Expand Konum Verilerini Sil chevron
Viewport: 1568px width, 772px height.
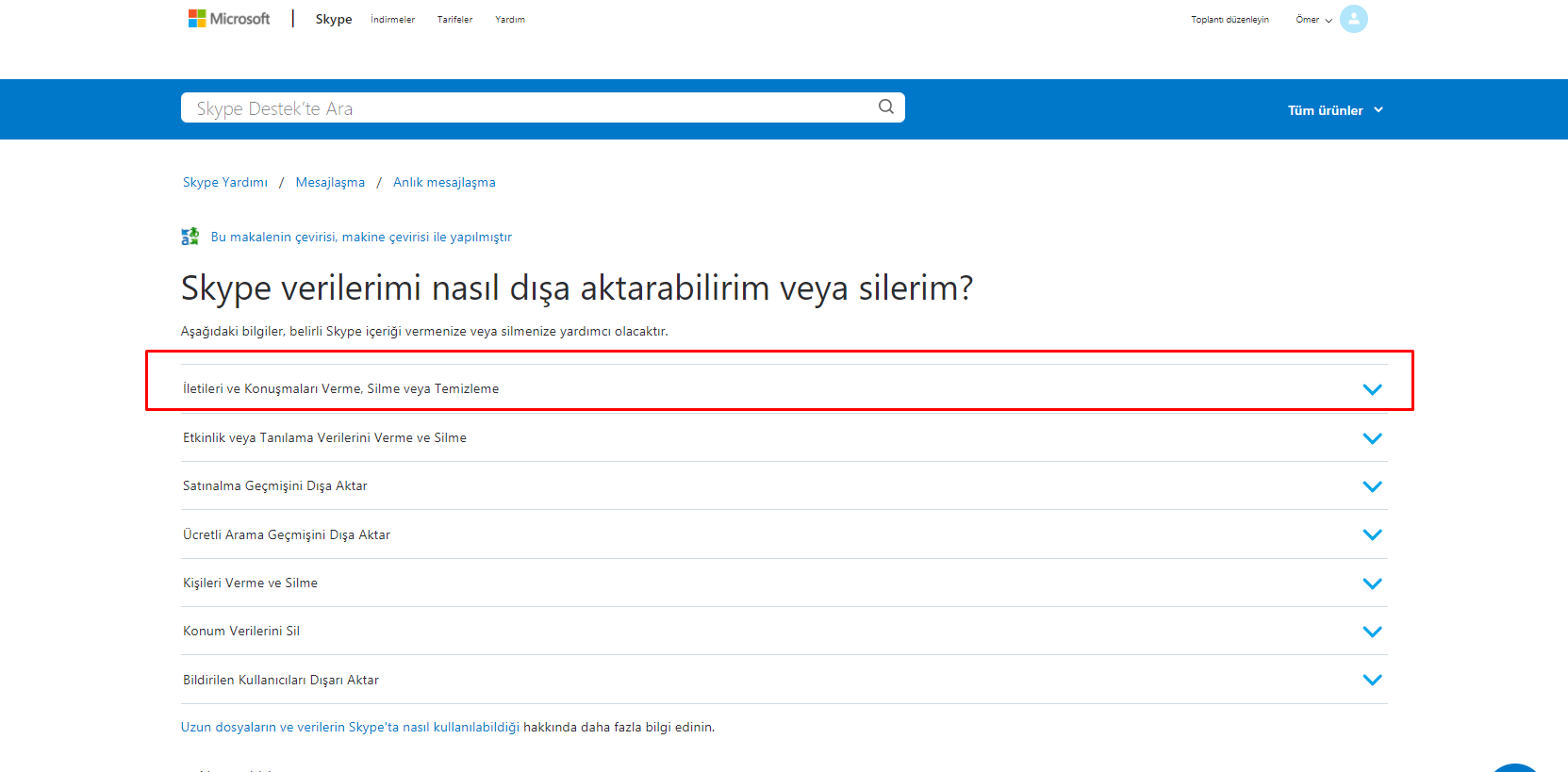click(x=1372, y=632)
